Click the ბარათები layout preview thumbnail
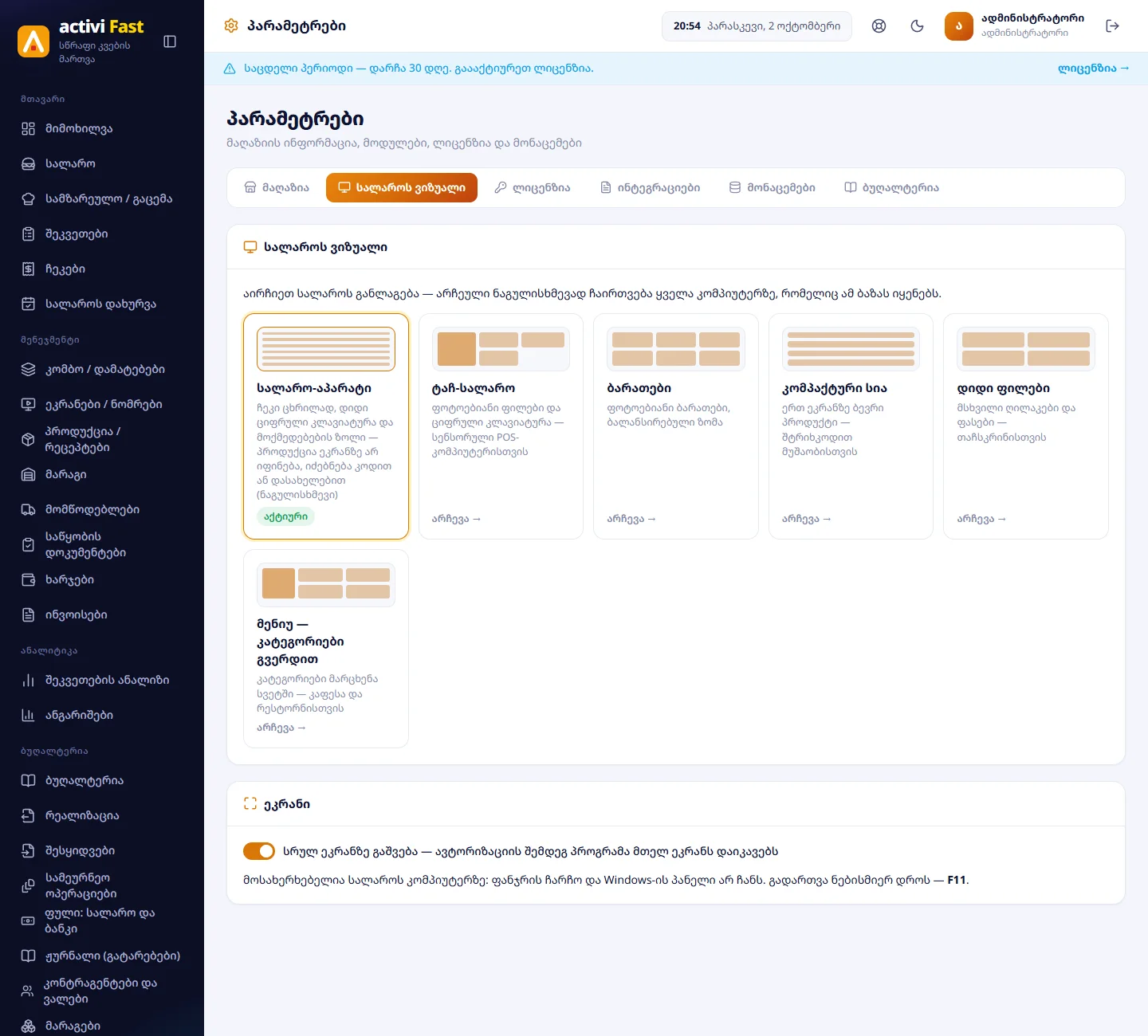 676,349
